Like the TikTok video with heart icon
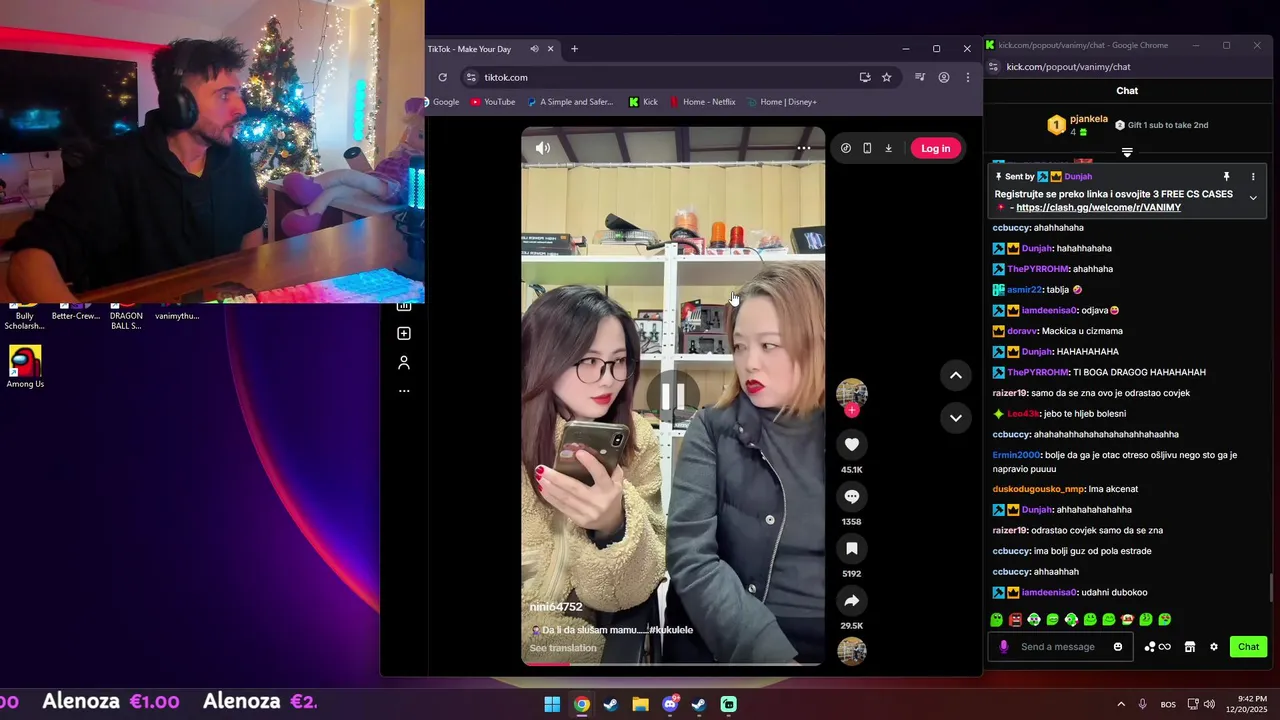Image resolution: width=1280 pixels, height=720 pixels. pos(852,445)
